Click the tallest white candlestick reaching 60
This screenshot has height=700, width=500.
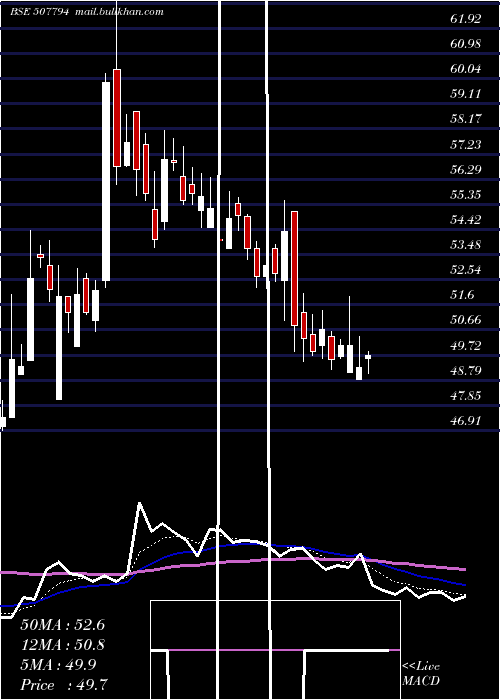[106, 181]
